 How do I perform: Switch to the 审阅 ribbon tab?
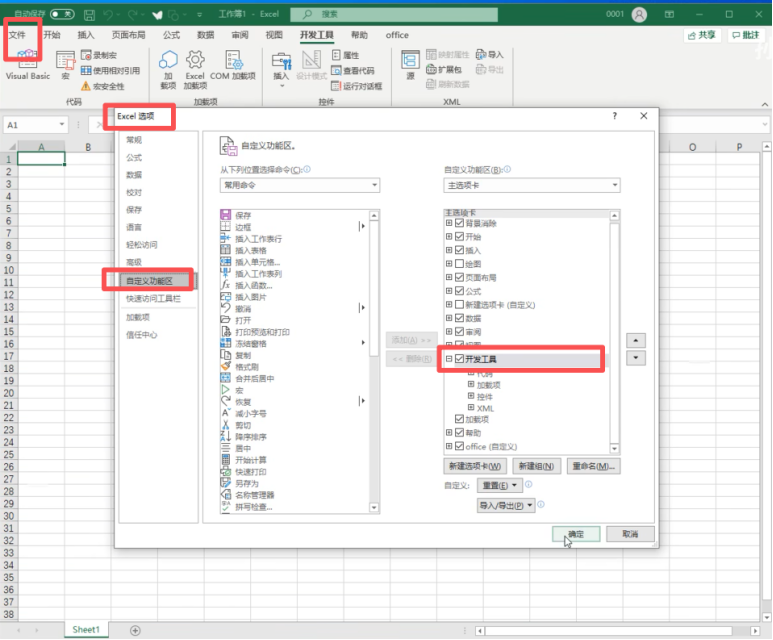point(240,35)
